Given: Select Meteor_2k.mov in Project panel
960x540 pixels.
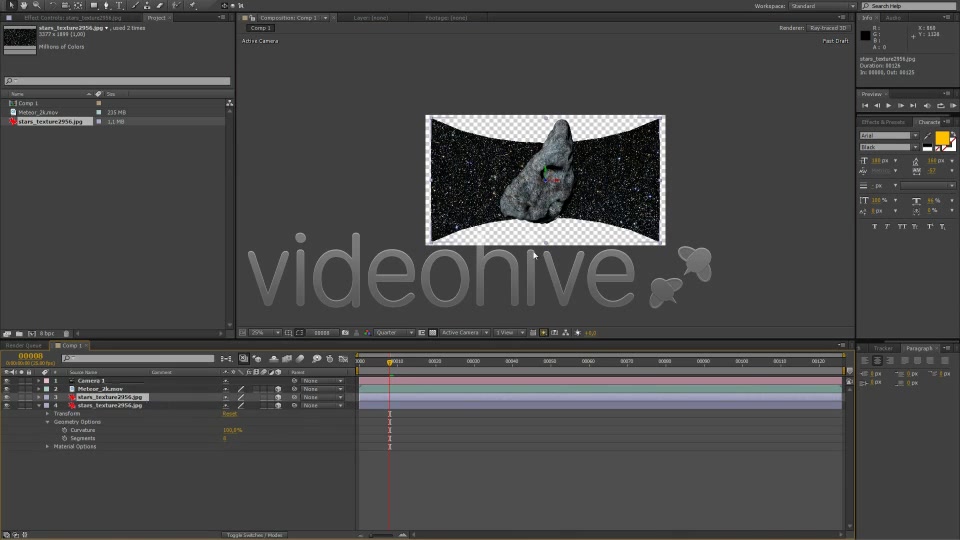Looking at the screenshot, I should (38, 113).
